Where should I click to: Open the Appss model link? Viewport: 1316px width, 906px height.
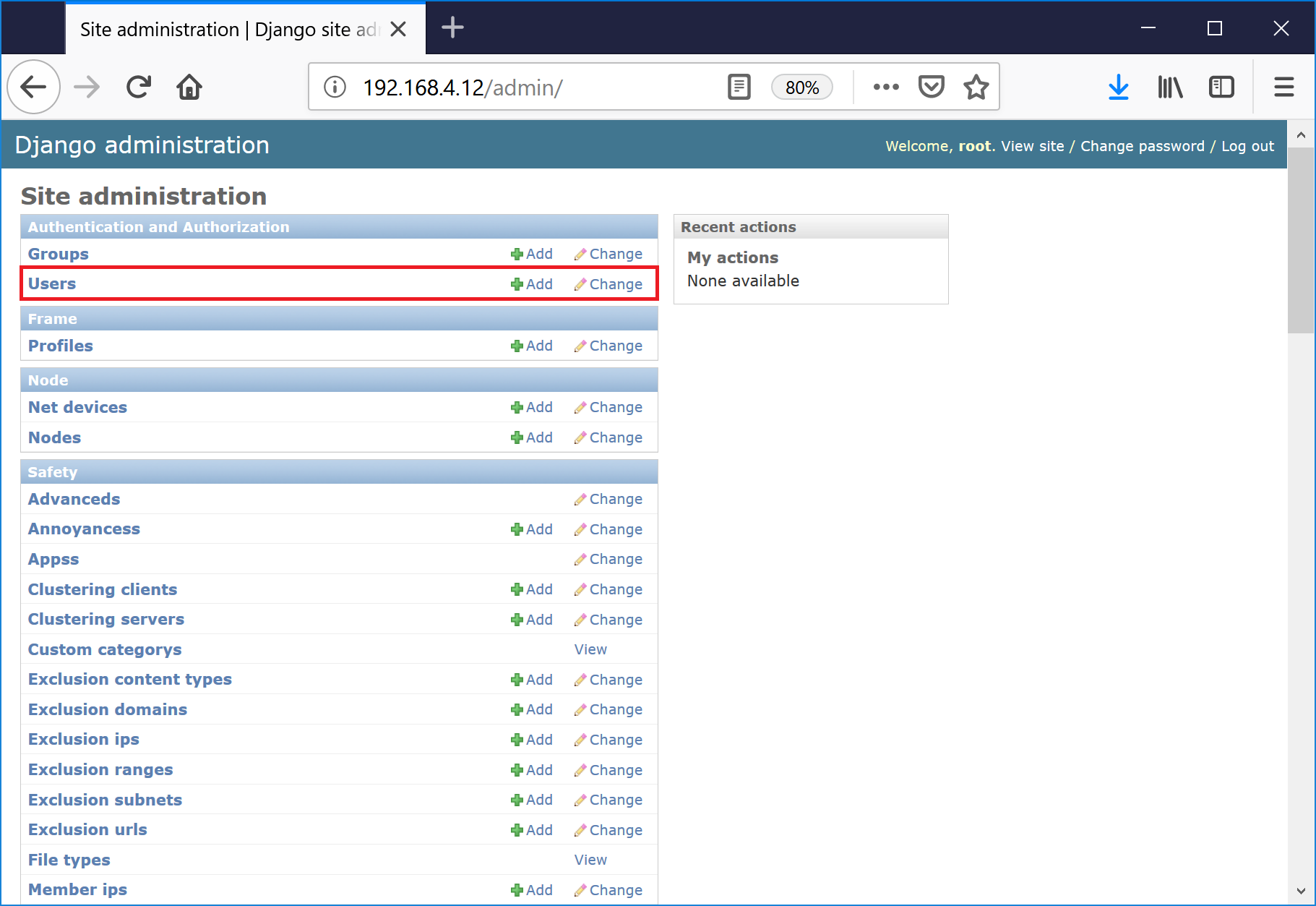(53, 559)
